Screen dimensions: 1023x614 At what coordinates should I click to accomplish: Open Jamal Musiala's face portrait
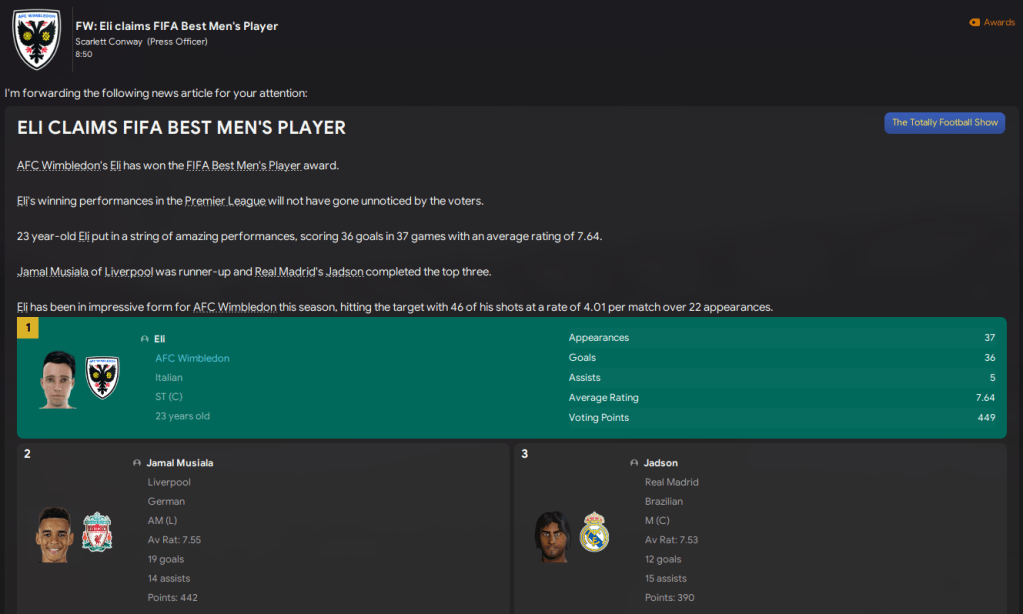point(55,535)
